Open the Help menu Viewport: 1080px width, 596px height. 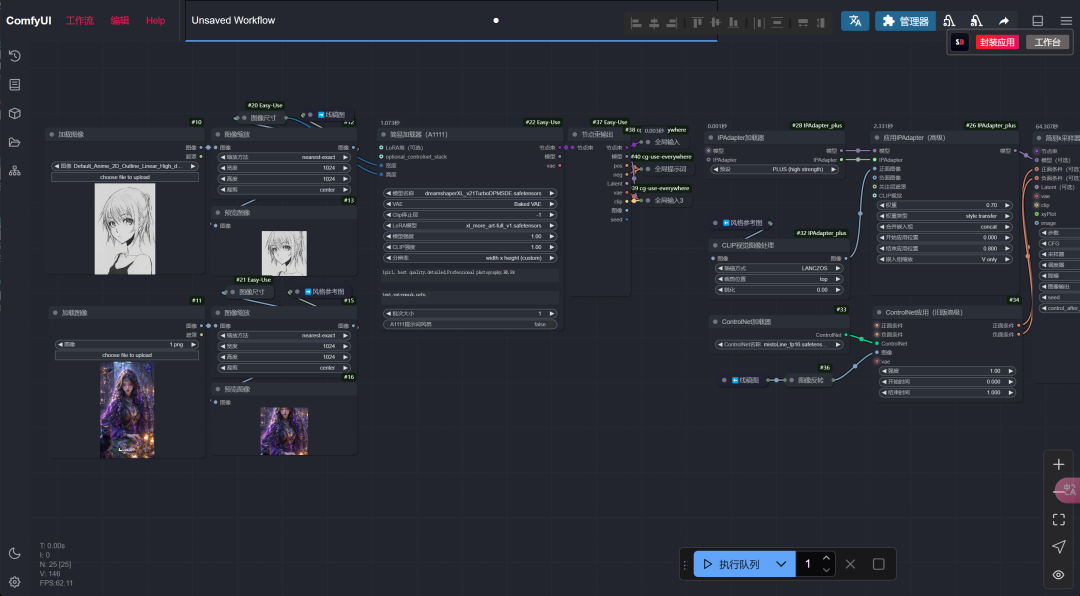click(x=156, y=21)
